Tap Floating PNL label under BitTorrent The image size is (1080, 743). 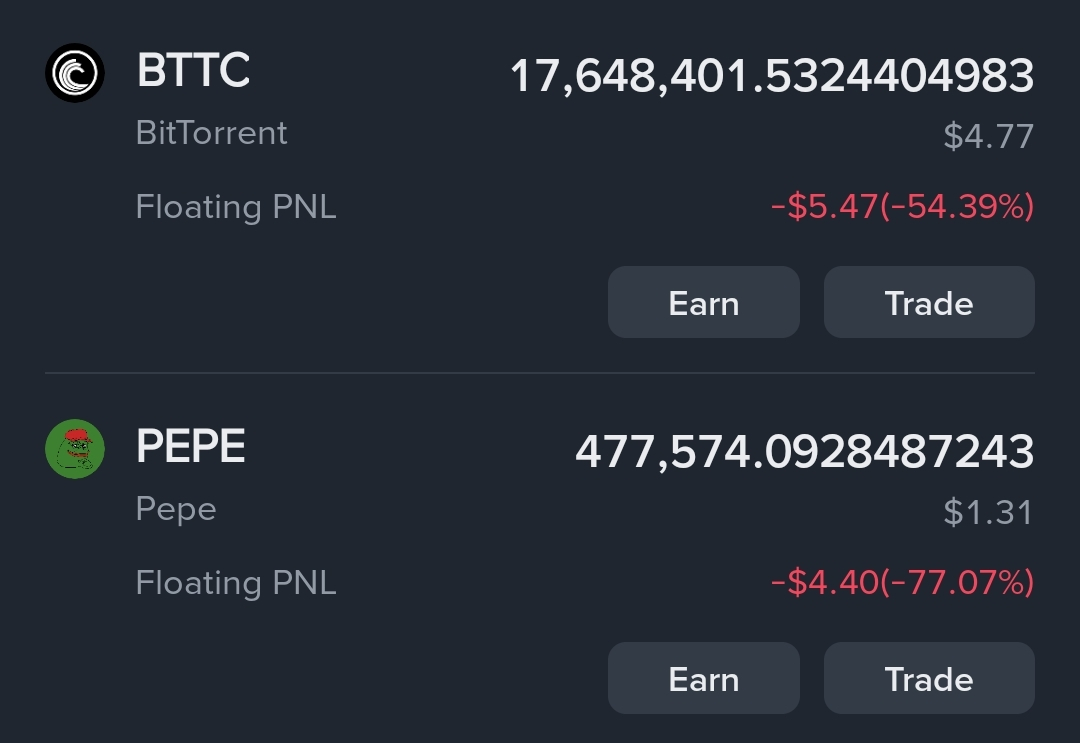pyautogui.click(x=236, y=207)
